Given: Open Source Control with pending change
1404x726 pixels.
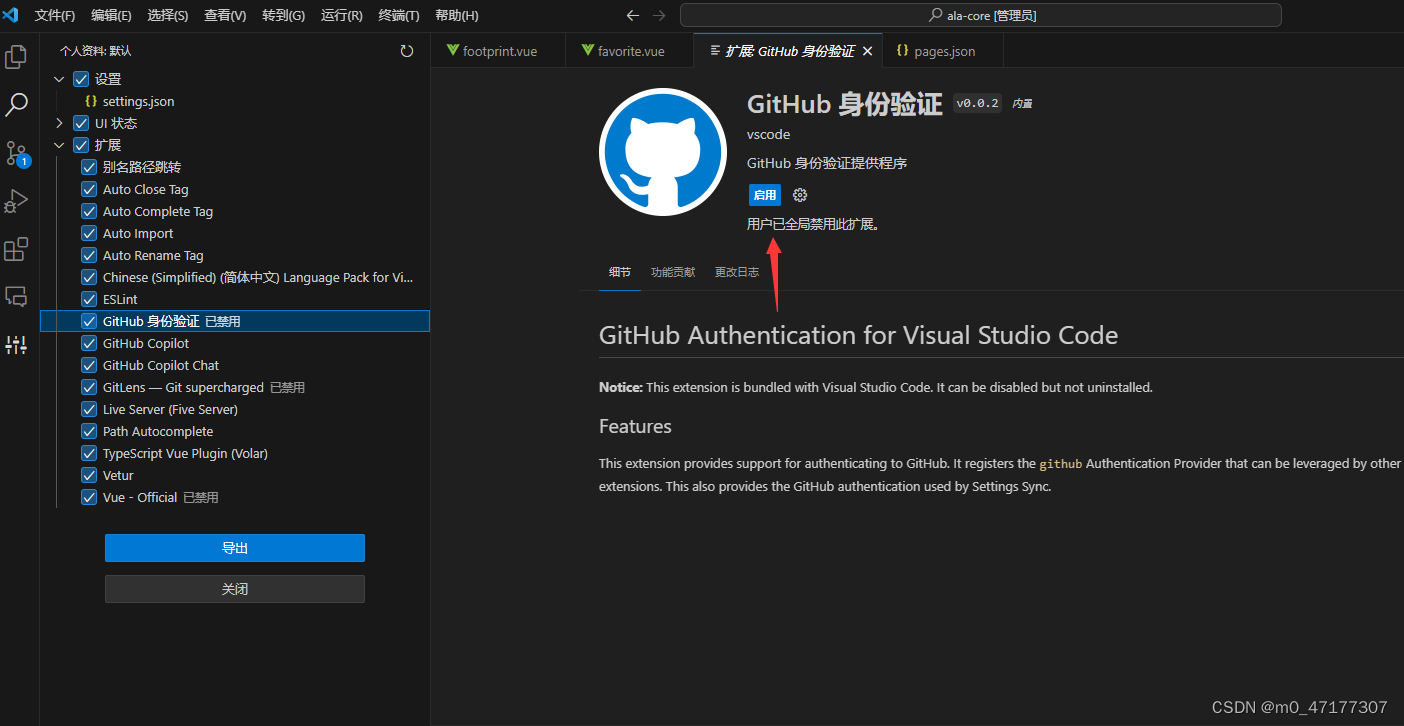Looking at the screenshot, I should coord(16,152).
